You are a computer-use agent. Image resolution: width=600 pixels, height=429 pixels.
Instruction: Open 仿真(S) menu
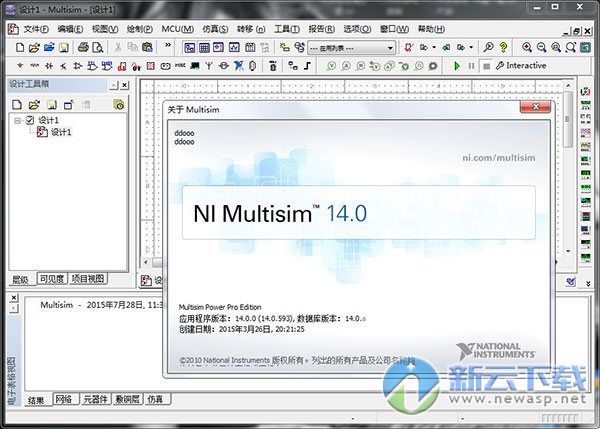[215, 29]
